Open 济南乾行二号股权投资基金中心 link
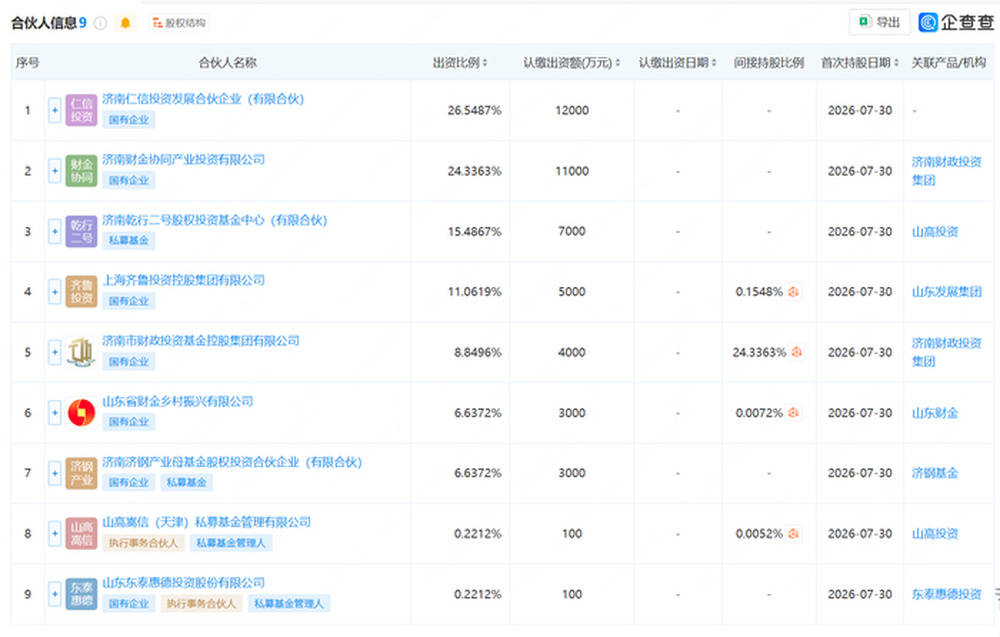 (215, 220)
